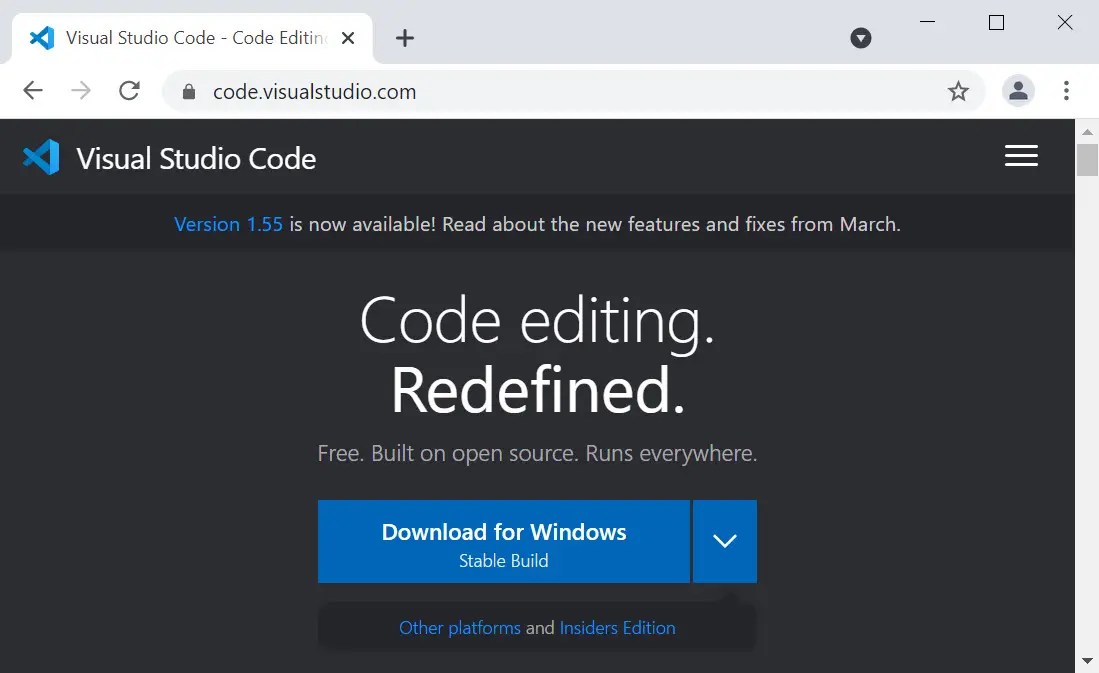The height and width of the screenshot is (673, 1099).
Task: Expand download options chevron next to Download
Action: pos(725,541)
